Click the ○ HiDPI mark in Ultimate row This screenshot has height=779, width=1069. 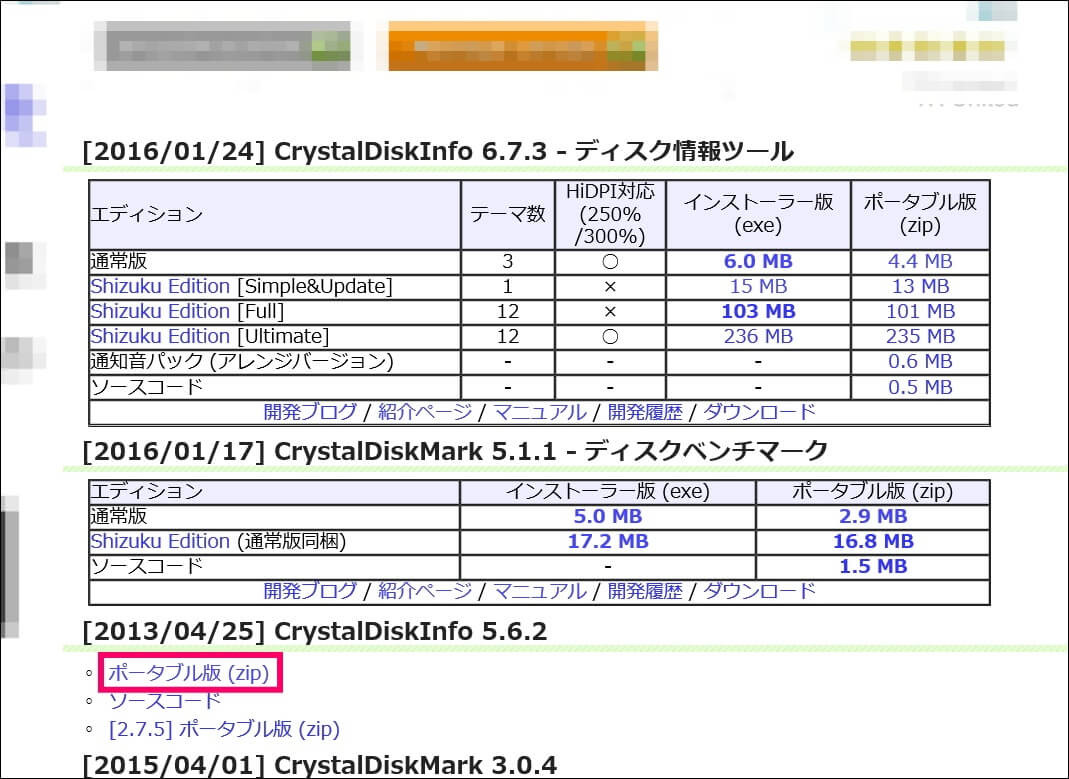tap(610, 337)
